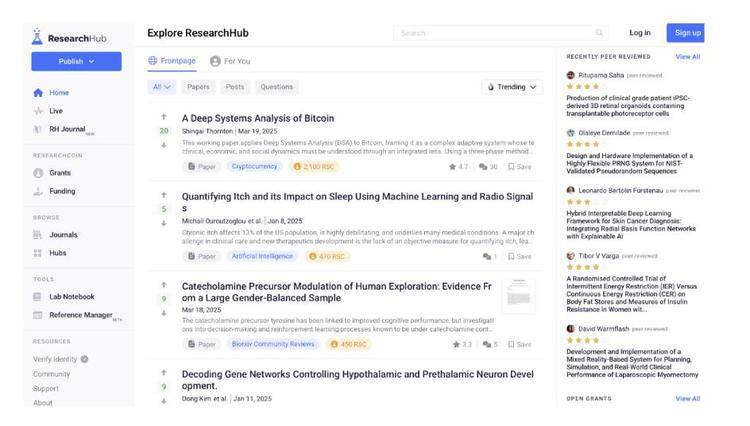The width and height of the screenshot is (750, 426).
Task: Open comments on Catecholamine paper
Action: [490, 345]
